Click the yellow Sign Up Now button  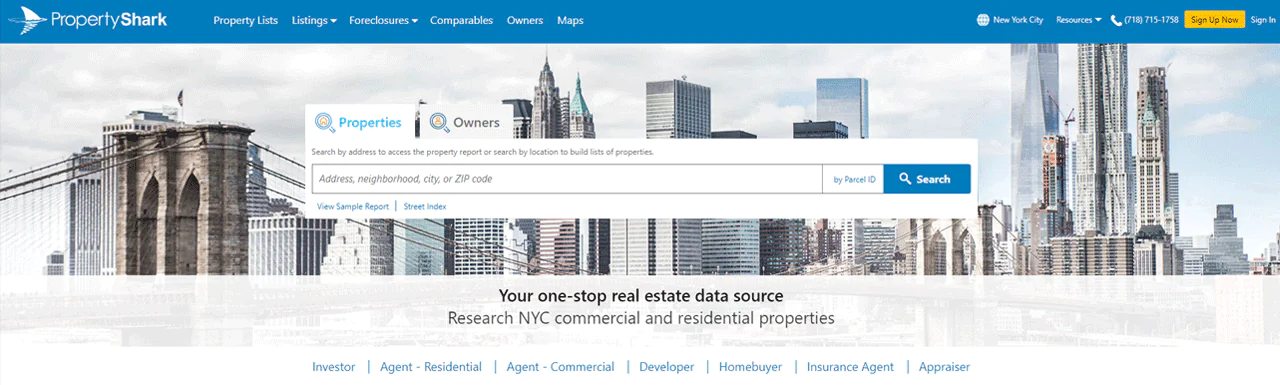coord(1214,20)
